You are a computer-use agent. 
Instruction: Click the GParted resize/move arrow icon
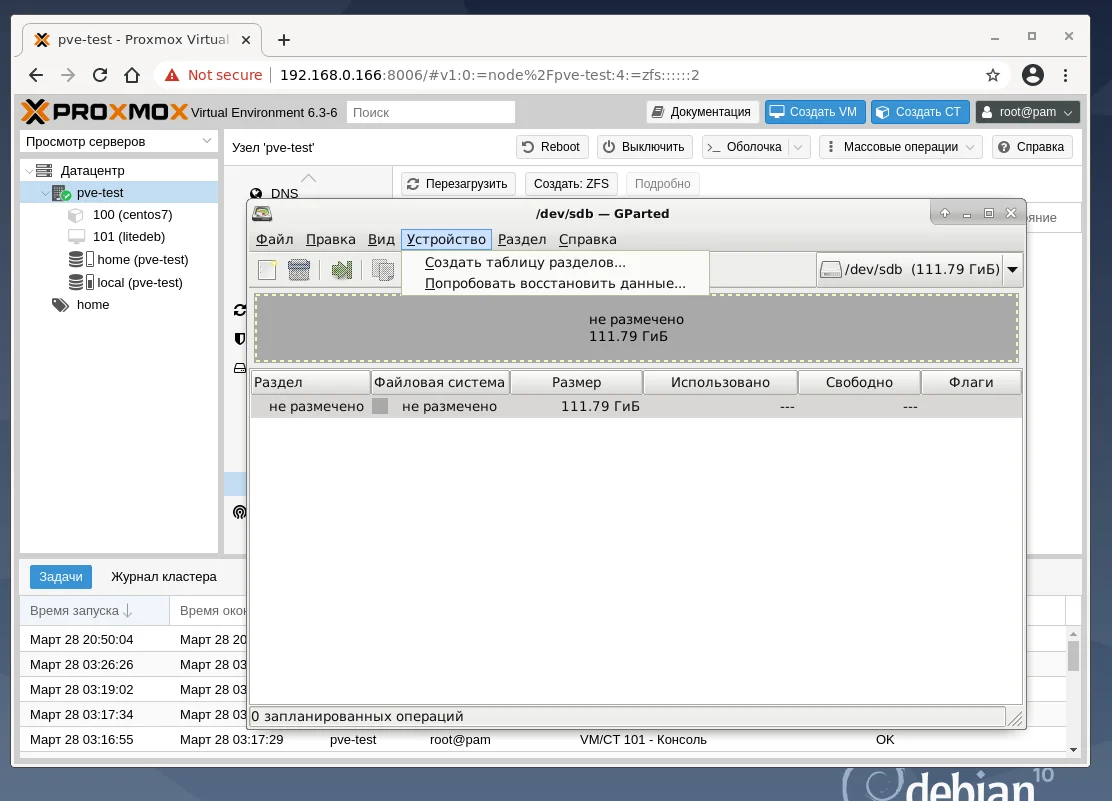[x=342, y=270]
